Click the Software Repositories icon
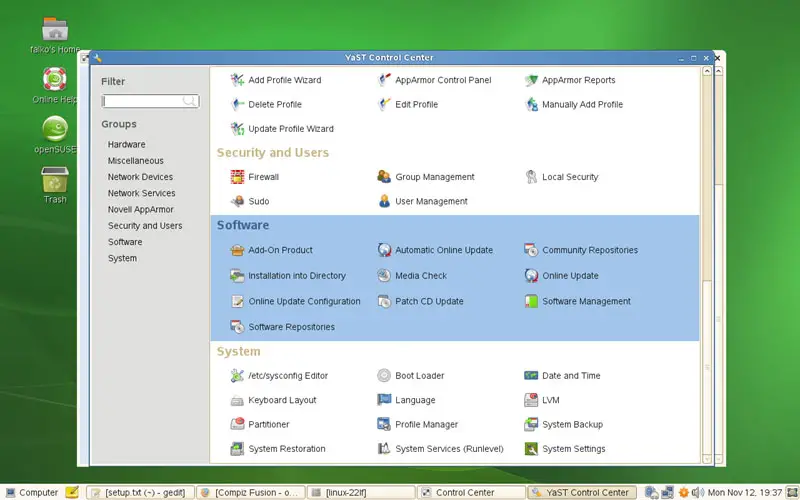 pyautogui.click(x=237, y=327)
